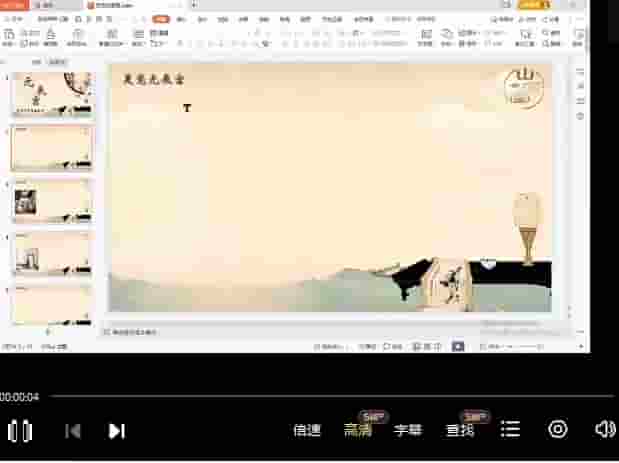This screenshot has height=463, width=619.
Task: Open the highlighted orange Home ribbon tab
Action: tap(161, 19)
